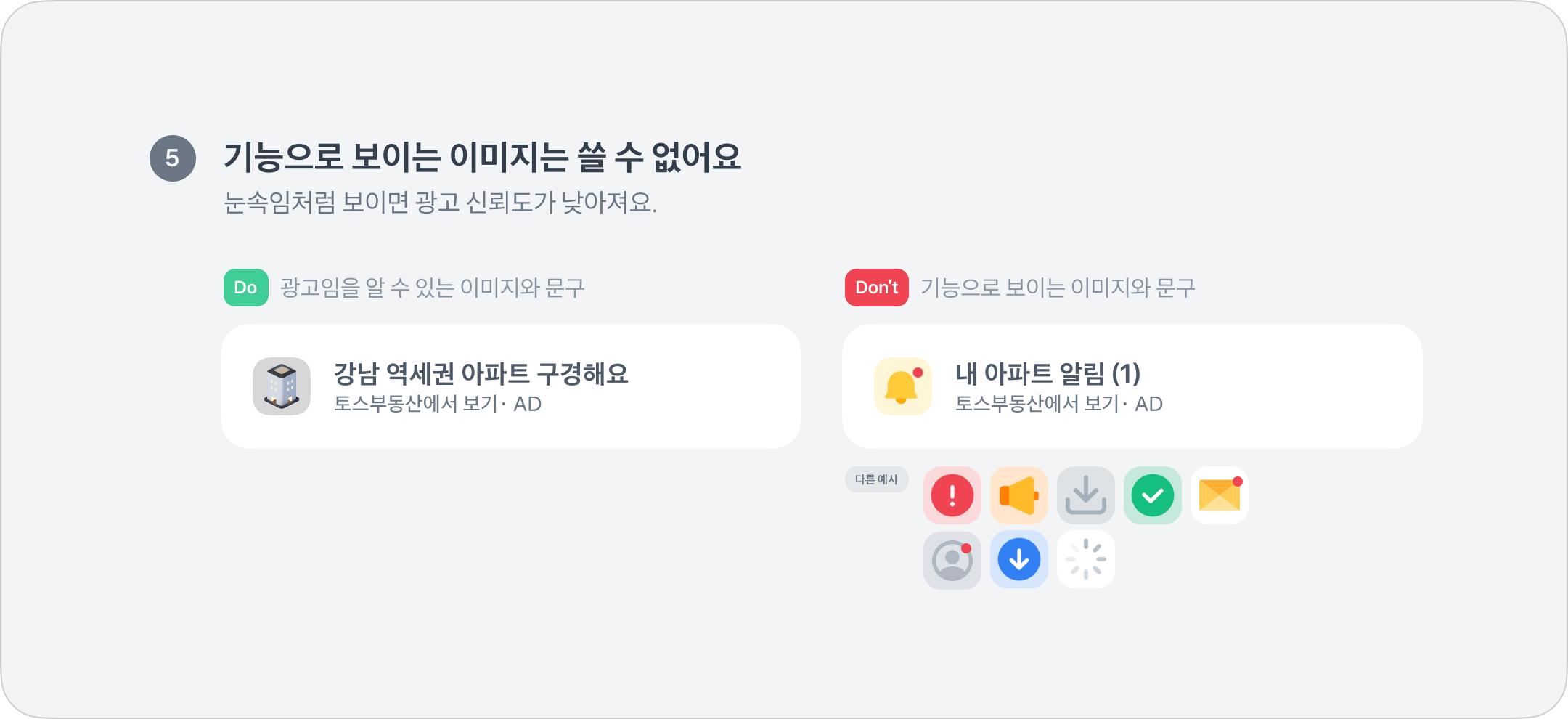Click the yellow notification bell icon

tap(902, 386)
